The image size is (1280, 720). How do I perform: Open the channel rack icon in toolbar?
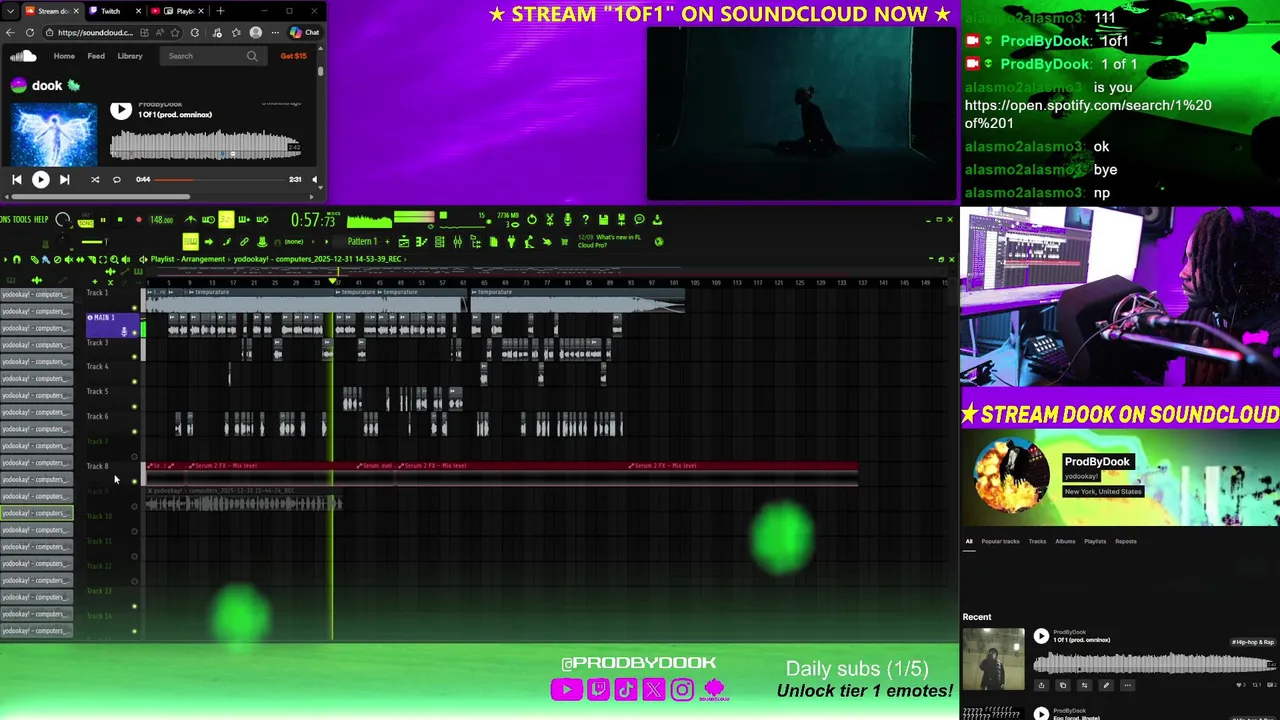[439, 242]
